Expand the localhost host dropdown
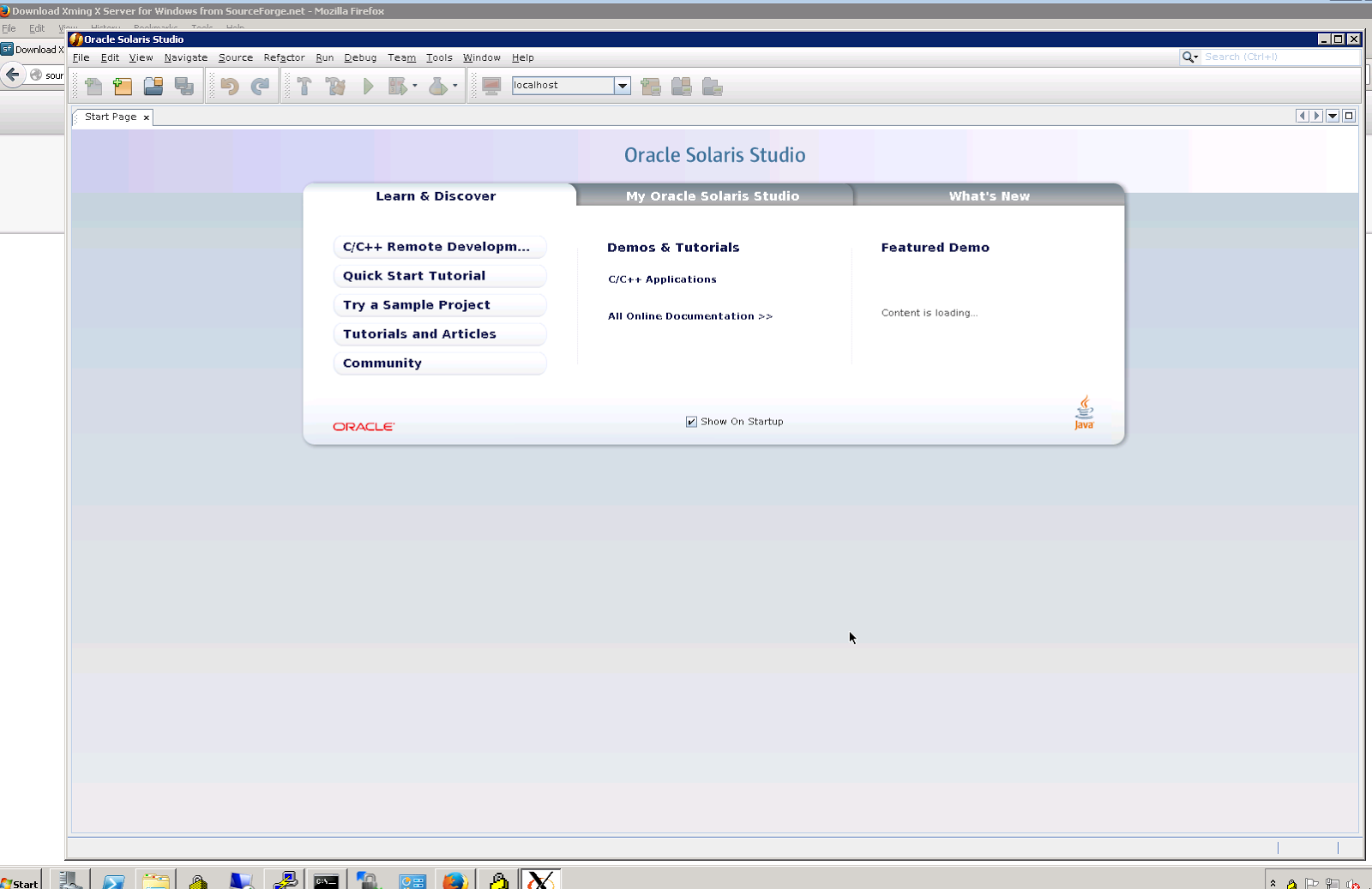The height and width of the screenshot is (889, 1372). tap(623, 86)
